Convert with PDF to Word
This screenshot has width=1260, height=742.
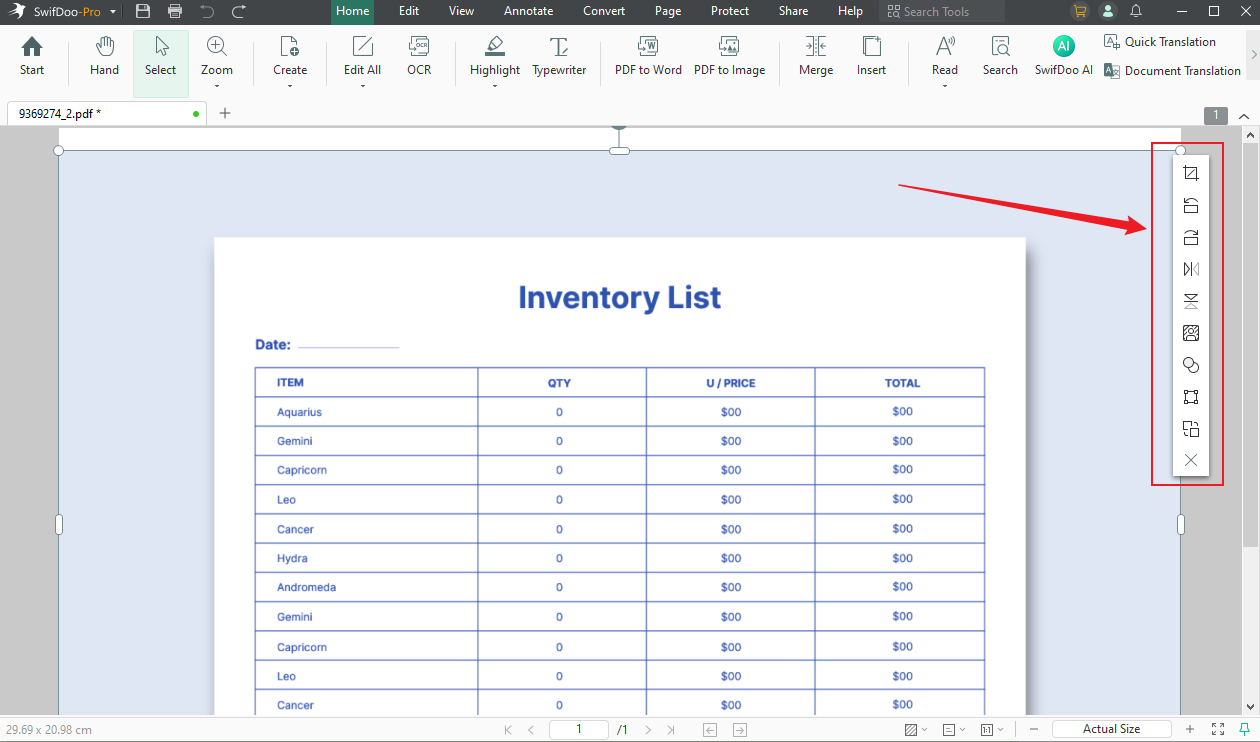pos(648,56)
